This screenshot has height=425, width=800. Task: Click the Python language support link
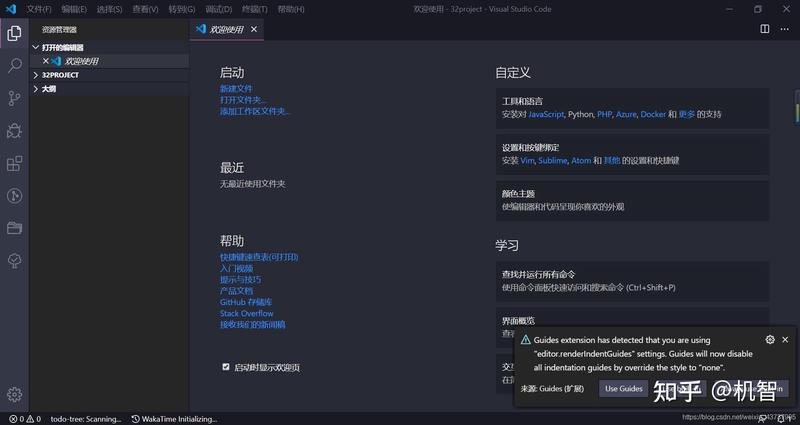point(581,114)
